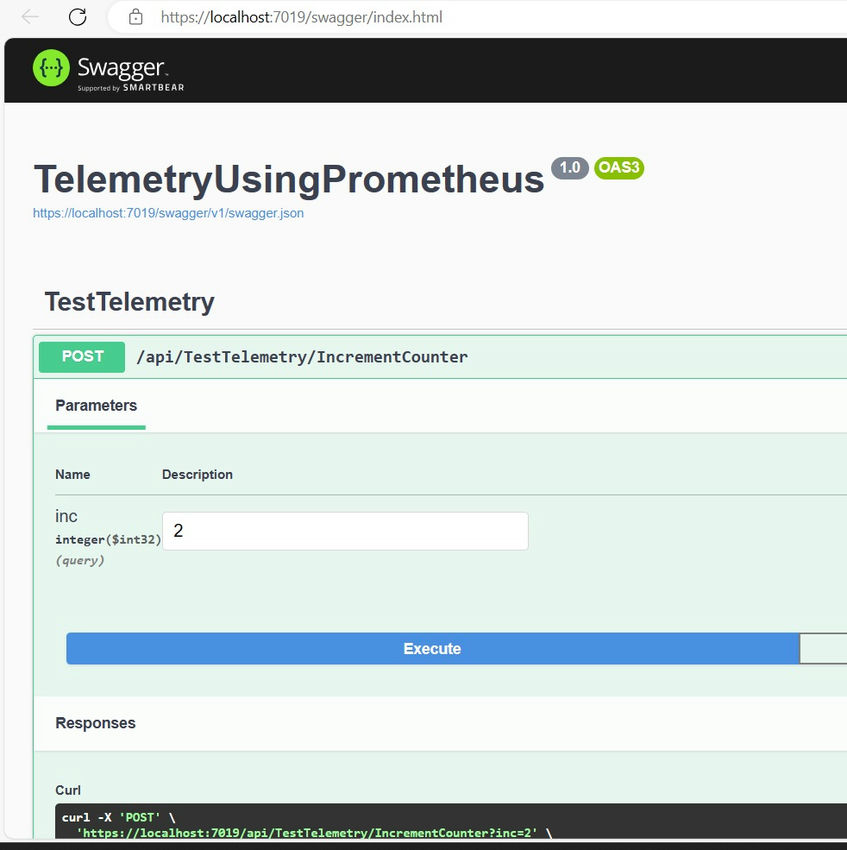Click the blue Execute button

[432, 648]
